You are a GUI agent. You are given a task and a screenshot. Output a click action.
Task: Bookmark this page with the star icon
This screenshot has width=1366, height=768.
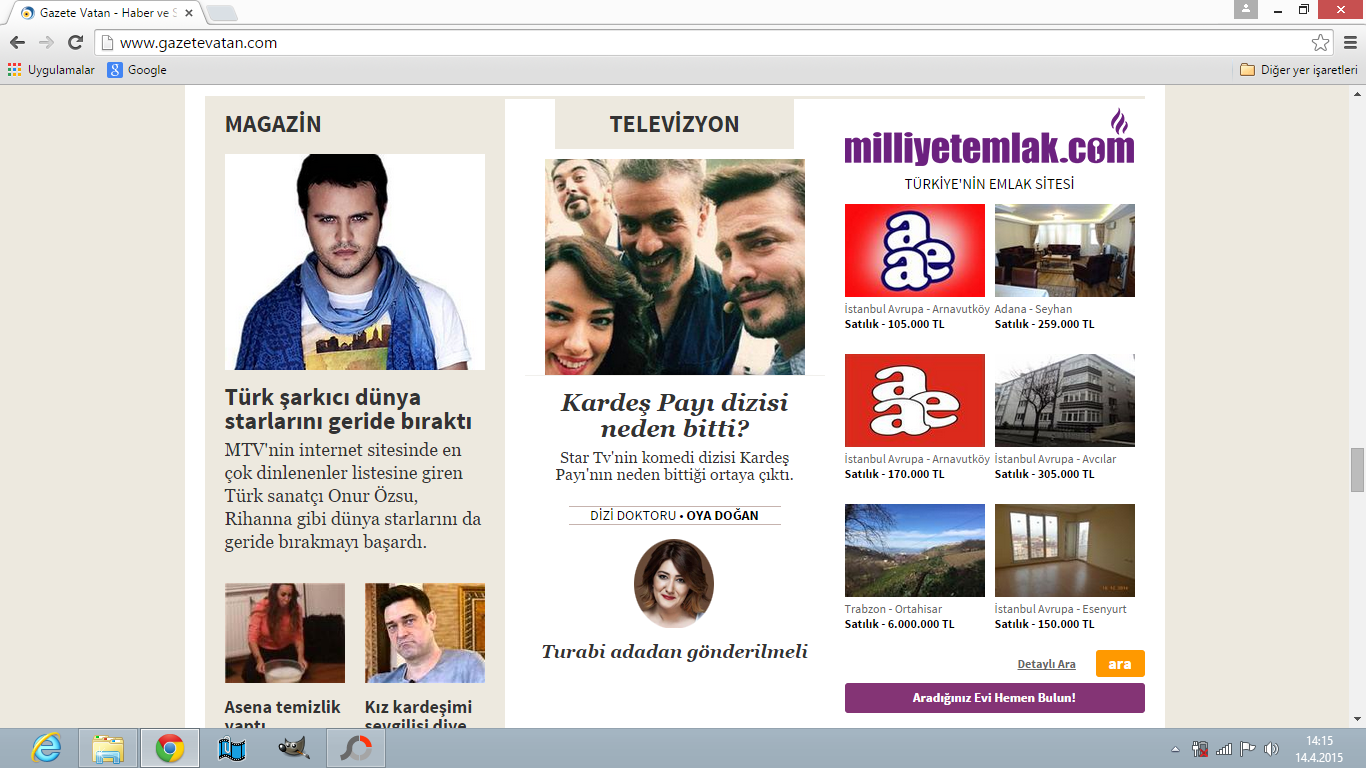[1320, 43]
